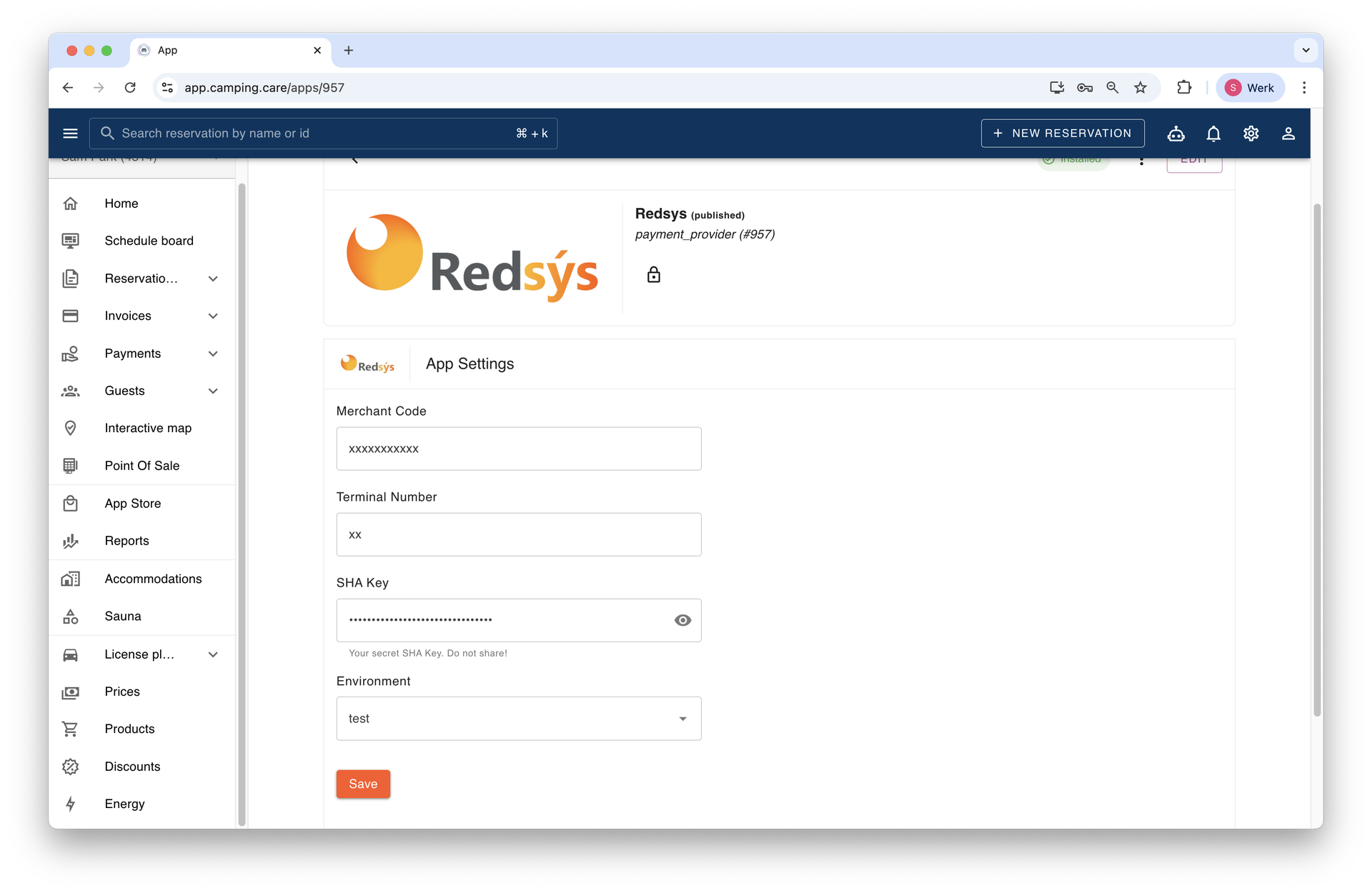Open the user account profile icon
Image resolution: width=1372 pixels, height=893 pixels.
(x=1288, y=134)
